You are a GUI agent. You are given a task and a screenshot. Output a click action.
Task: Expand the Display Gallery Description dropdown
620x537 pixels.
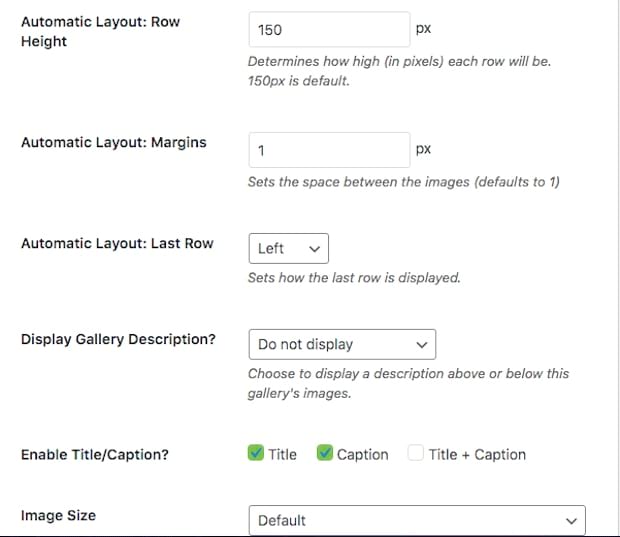pos(341,344)
